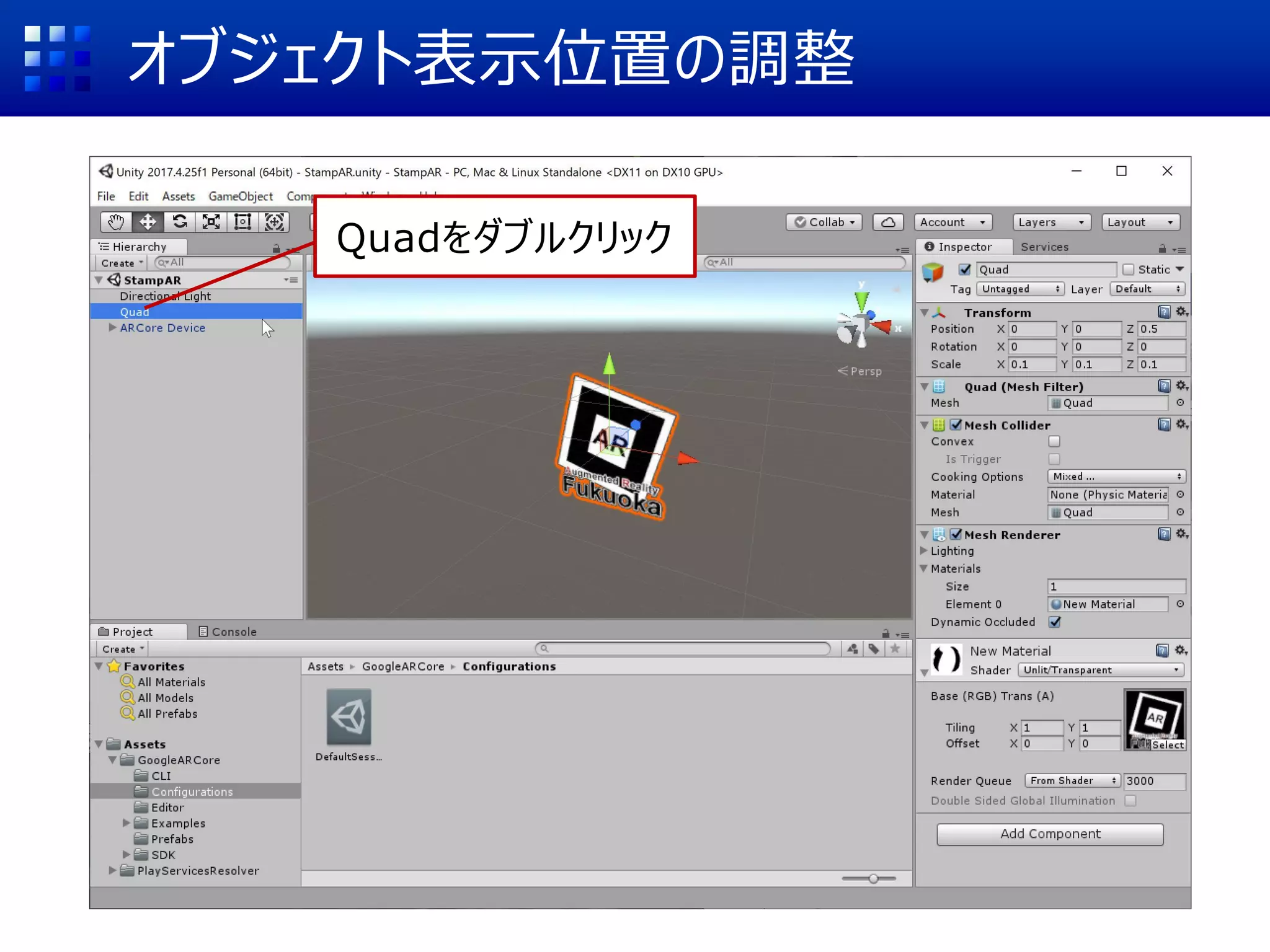Toggle Double Sided Global Illumination checkbox
This screenshot has height=952, width=1270.
coord(1130,801)
